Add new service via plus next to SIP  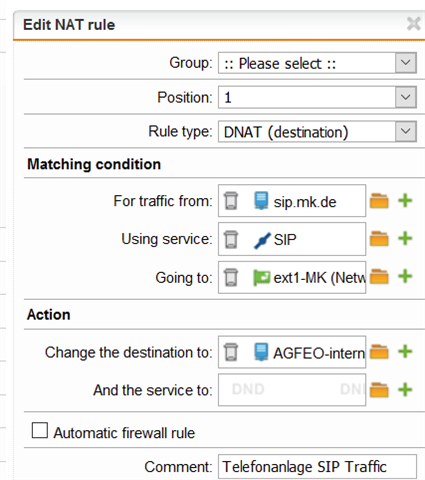click(x=405, y=238)
